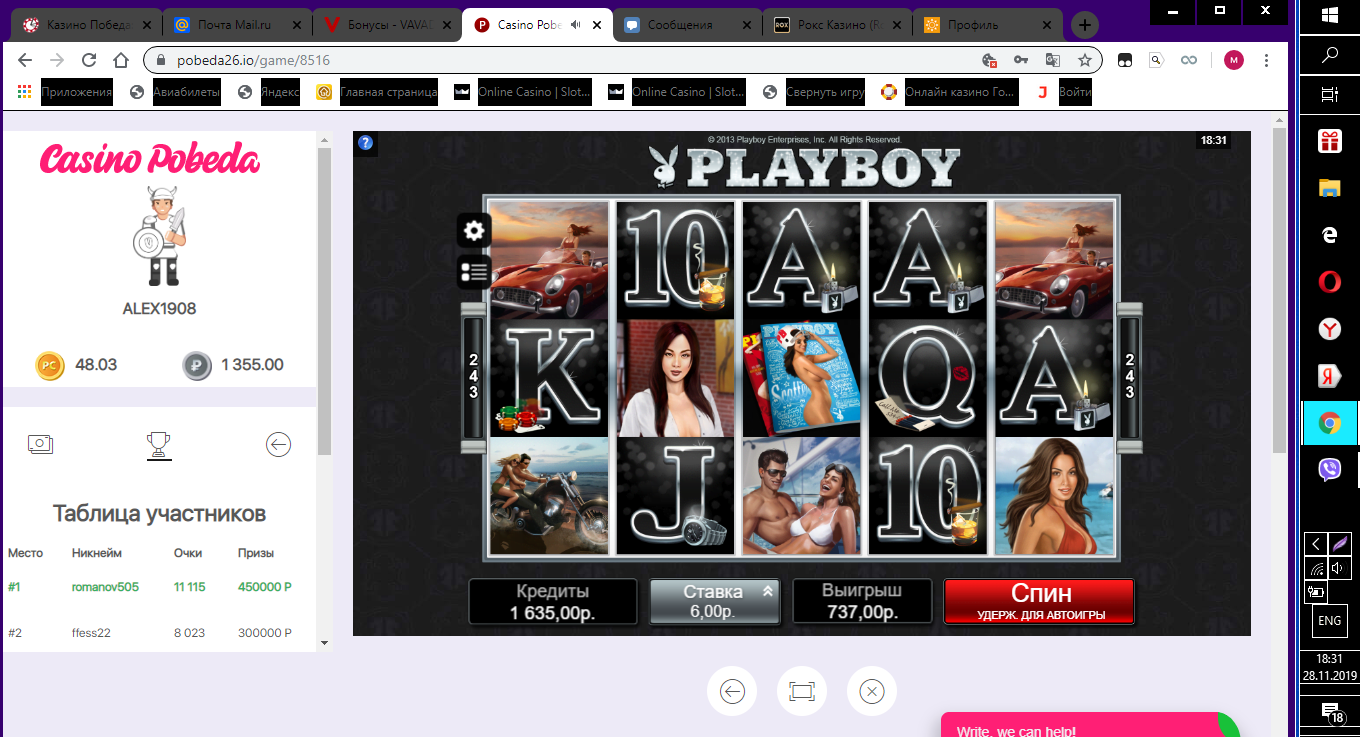This screenshot has height=737, width=1360.
Task: Reload the current page
Action: pos(89,60)
